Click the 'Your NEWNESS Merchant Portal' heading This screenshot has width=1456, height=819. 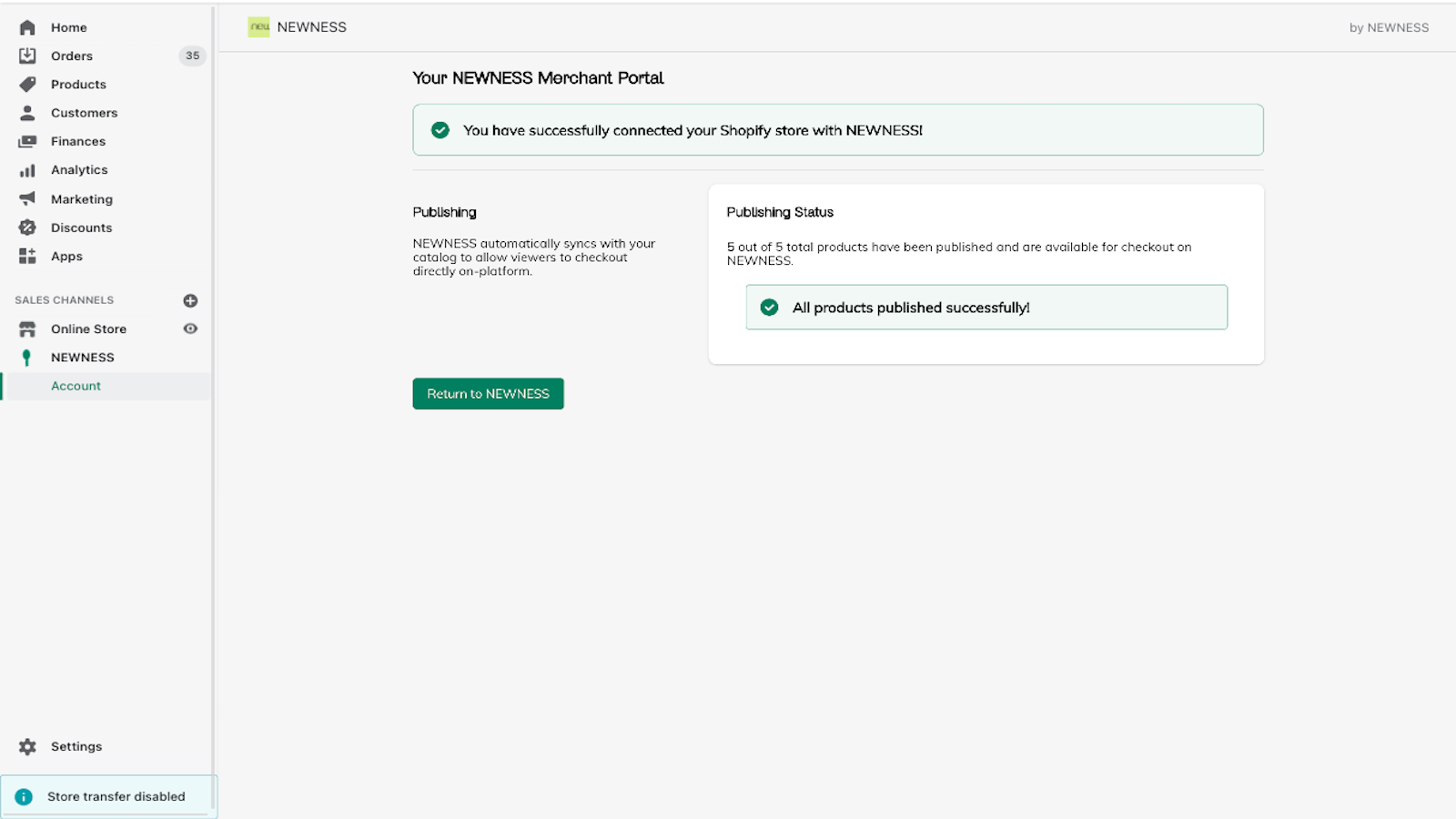(538, 78)
